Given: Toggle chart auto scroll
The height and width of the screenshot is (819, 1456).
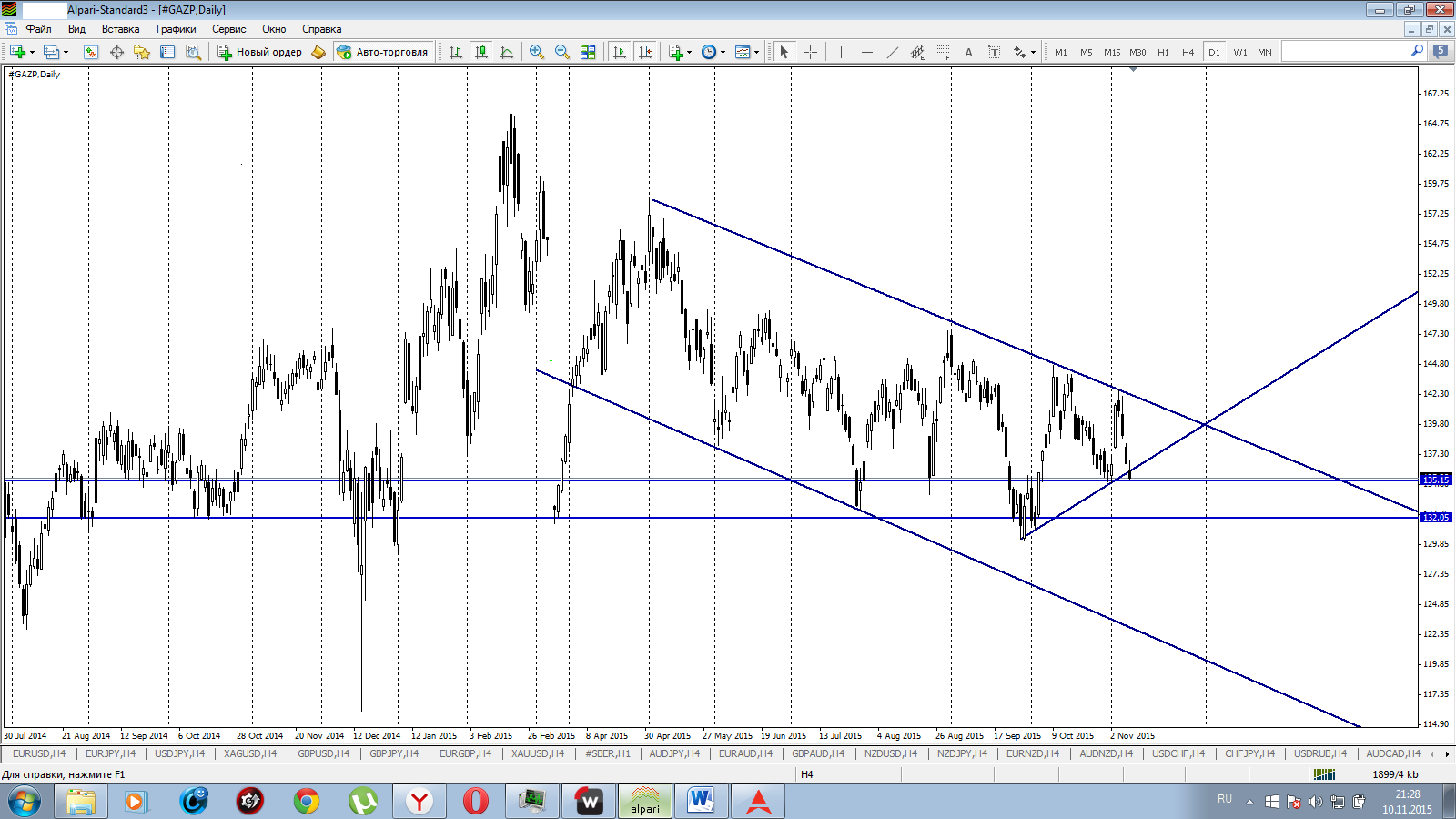Looking at the screenshot, I should [x=620, y=52].
